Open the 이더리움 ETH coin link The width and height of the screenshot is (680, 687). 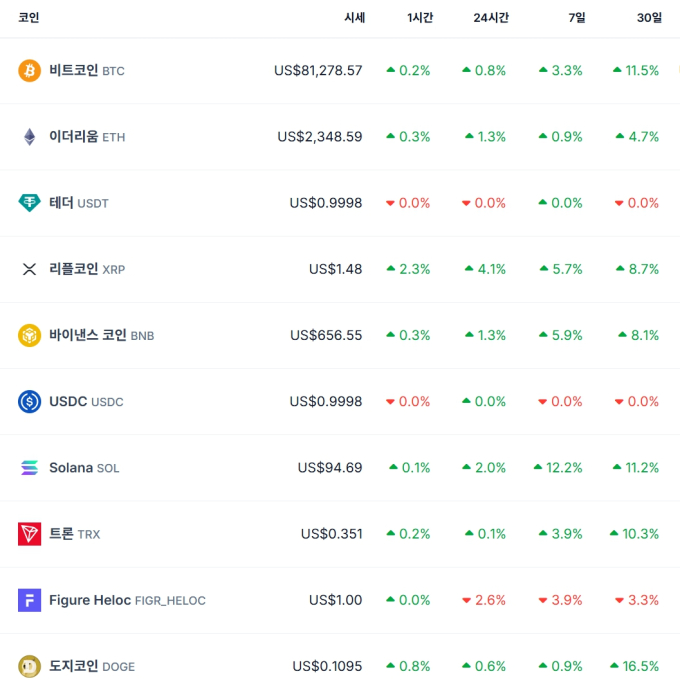(x=87, y=137)
